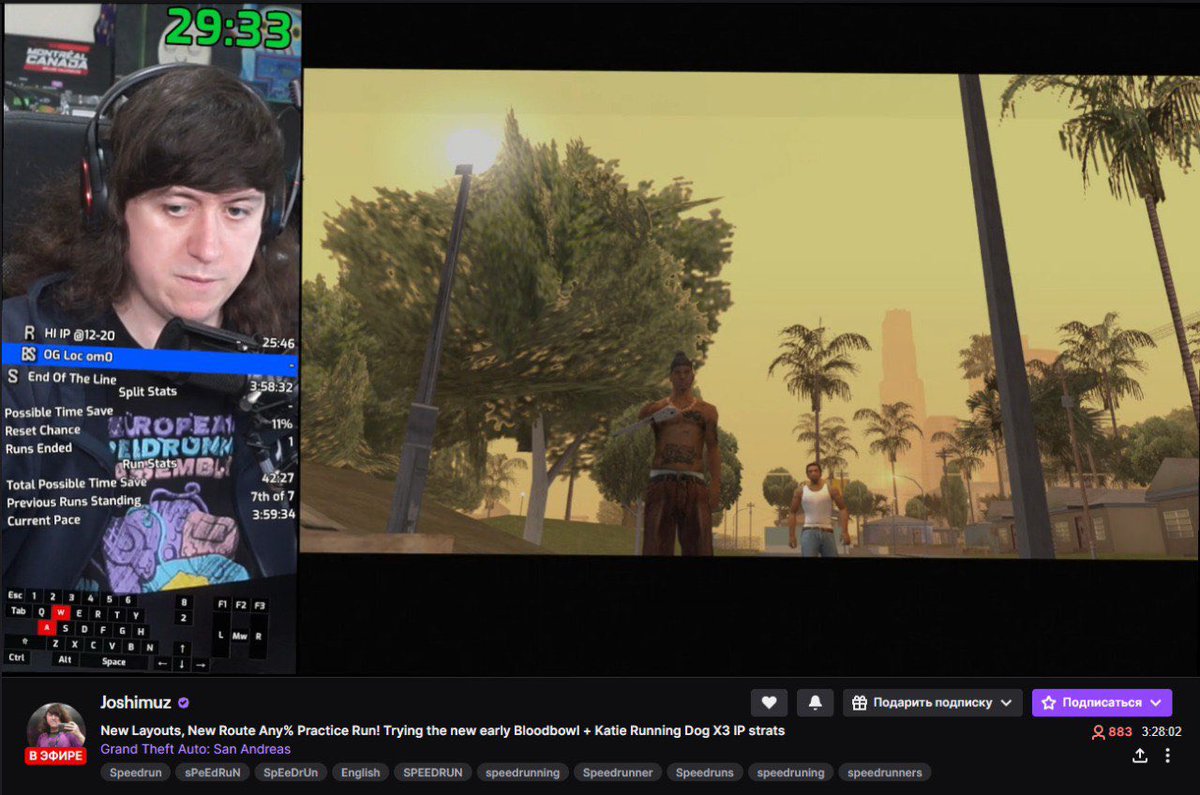The width and height of the screenshot is (1200, 795).
Task: Click the Alt key on the keyboard overlay
Action: coord(65,660)
